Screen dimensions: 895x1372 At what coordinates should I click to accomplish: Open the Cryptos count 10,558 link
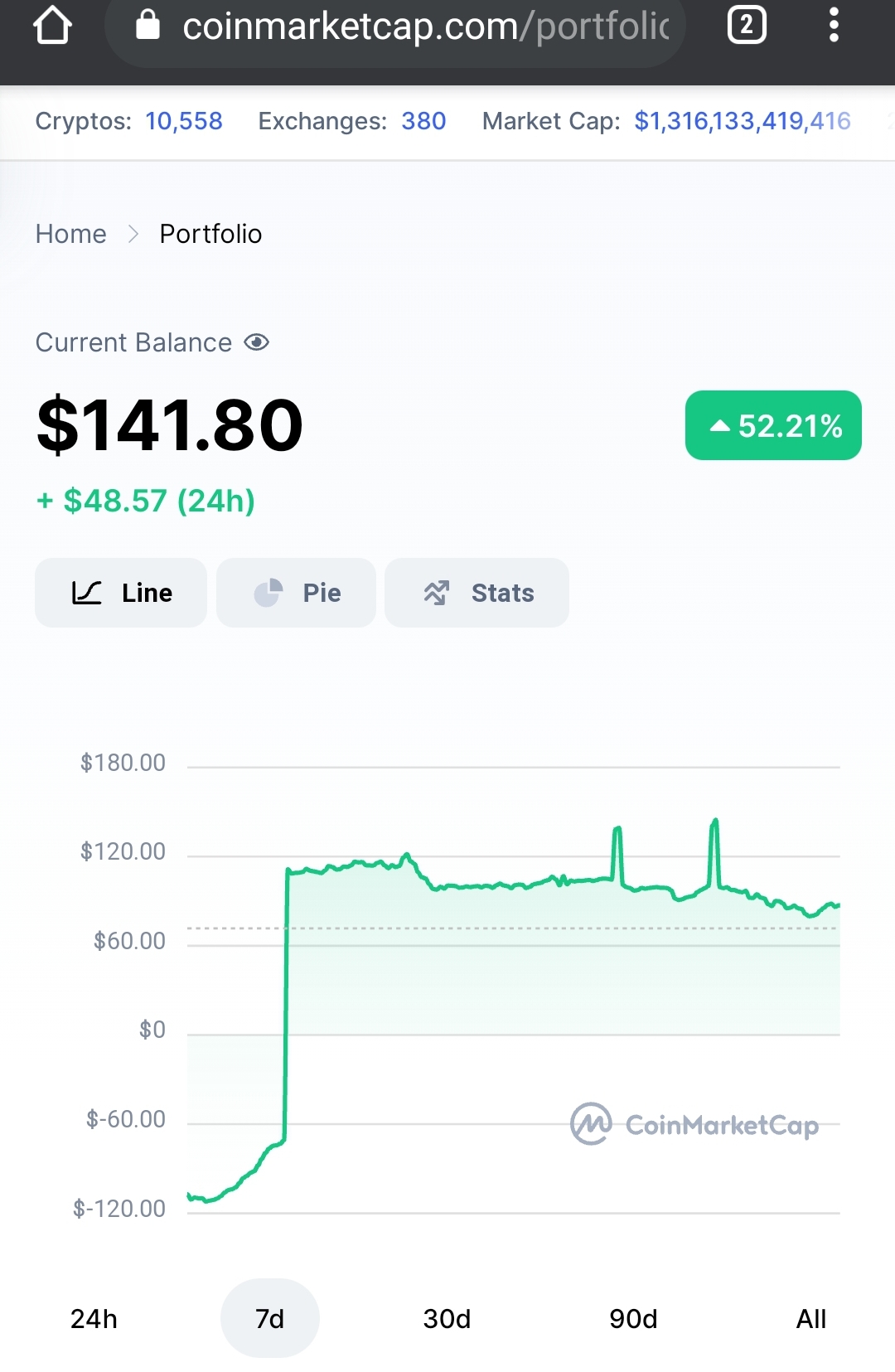coord(184,121)
